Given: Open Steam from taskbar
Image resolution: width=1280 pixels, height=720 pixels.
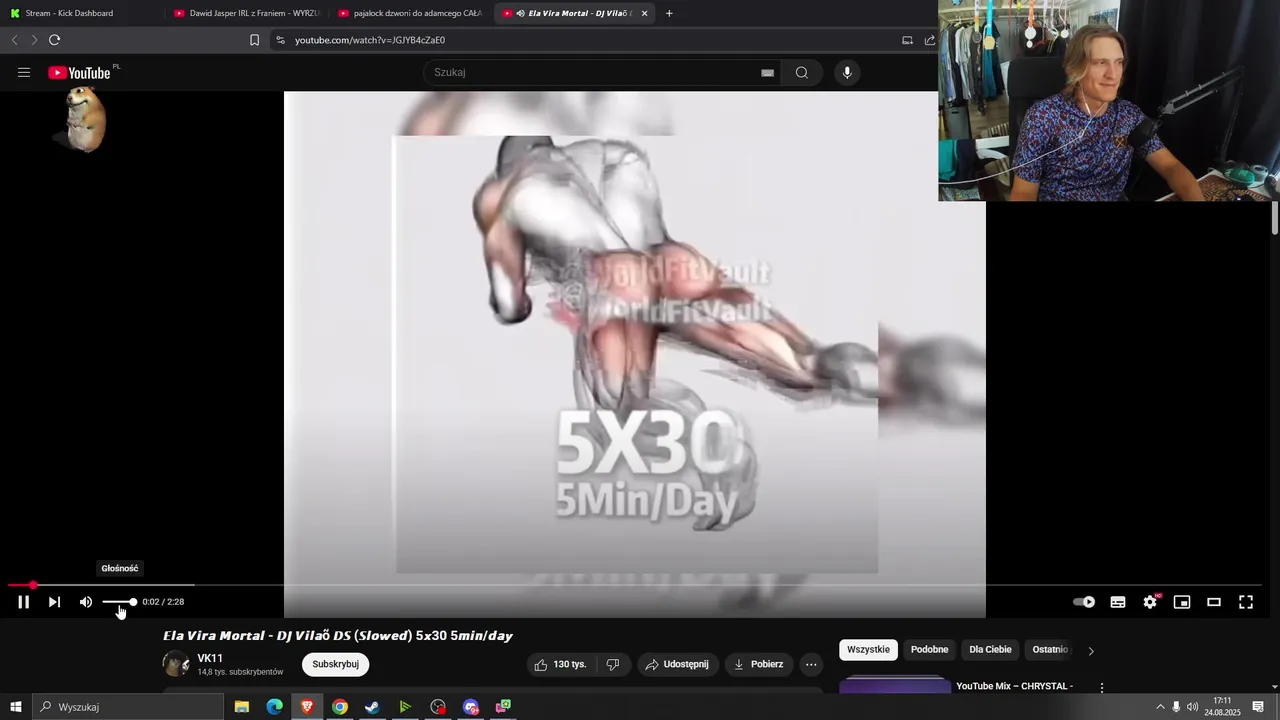Looking at the screenshot, I should tap(372, 707).
